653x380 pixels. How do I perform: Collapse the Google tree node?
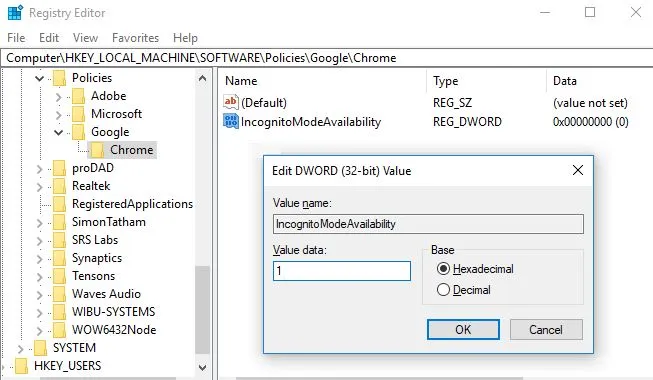(x=58, y=132)
